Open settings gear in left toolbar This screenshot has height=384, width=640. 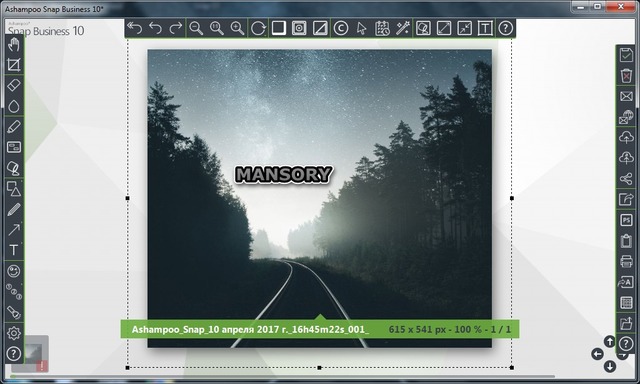tap(13, 333)
